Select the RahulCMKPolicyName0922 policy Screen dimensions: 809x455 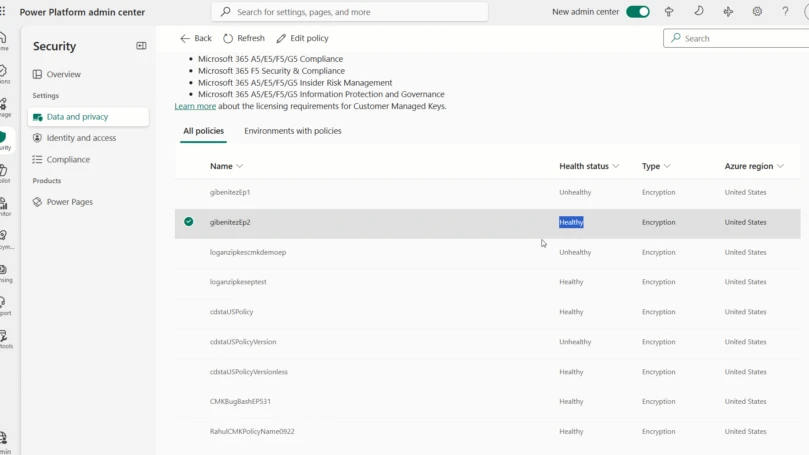point(252,431)
